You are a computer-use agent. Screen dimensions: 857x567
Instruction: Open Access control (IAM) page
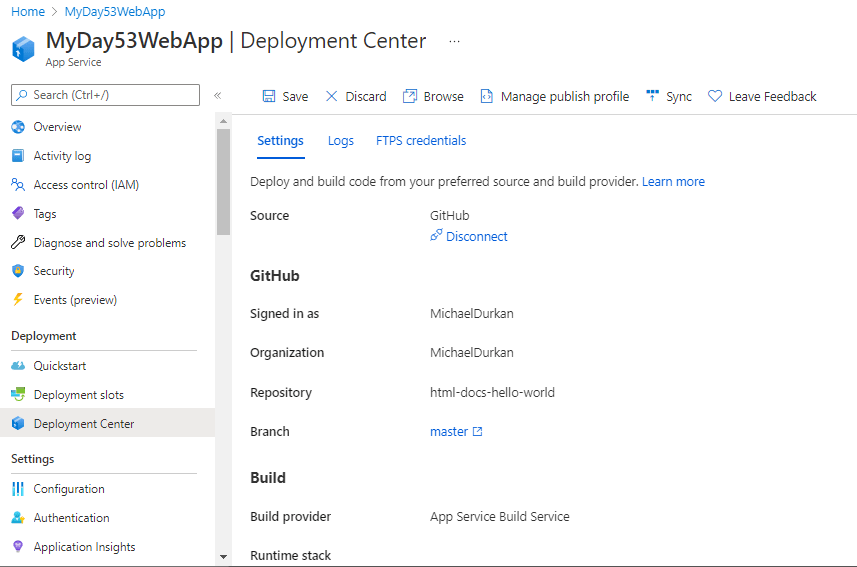(86, 185)
